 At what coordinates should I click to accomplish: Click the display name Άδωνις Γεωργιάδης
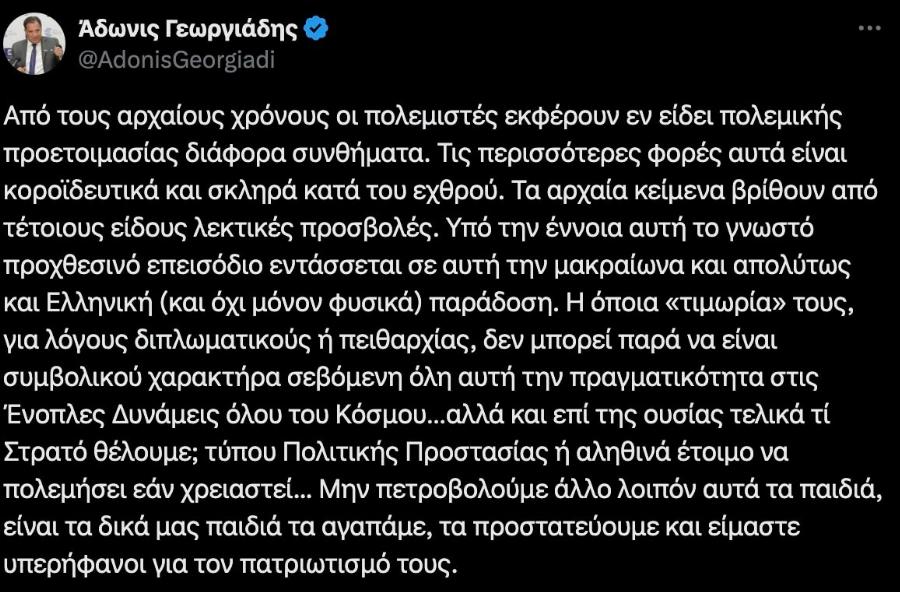192,27
